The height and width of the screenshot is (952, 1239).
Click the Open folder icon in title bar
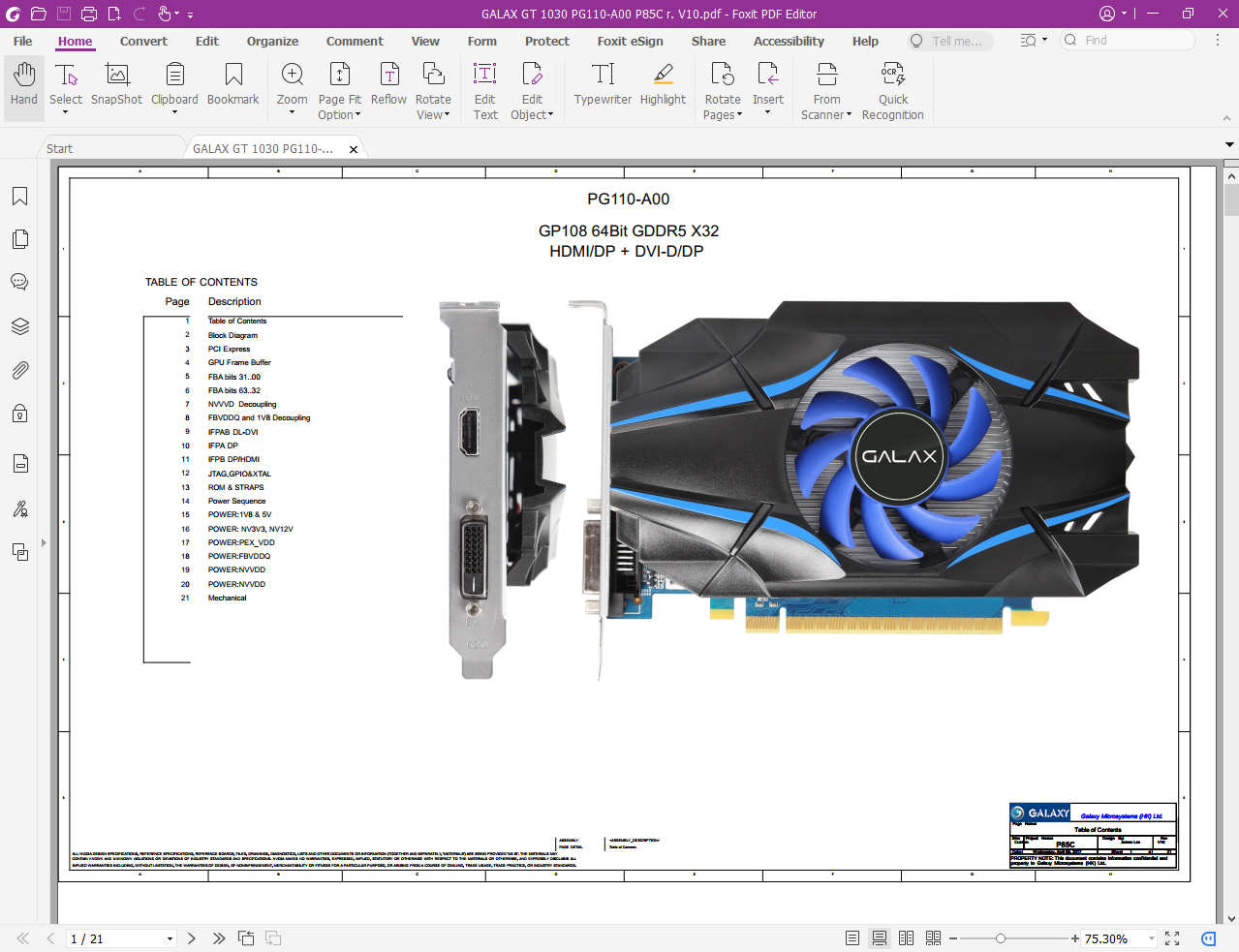pyautogui.click(x=39, y=14)
